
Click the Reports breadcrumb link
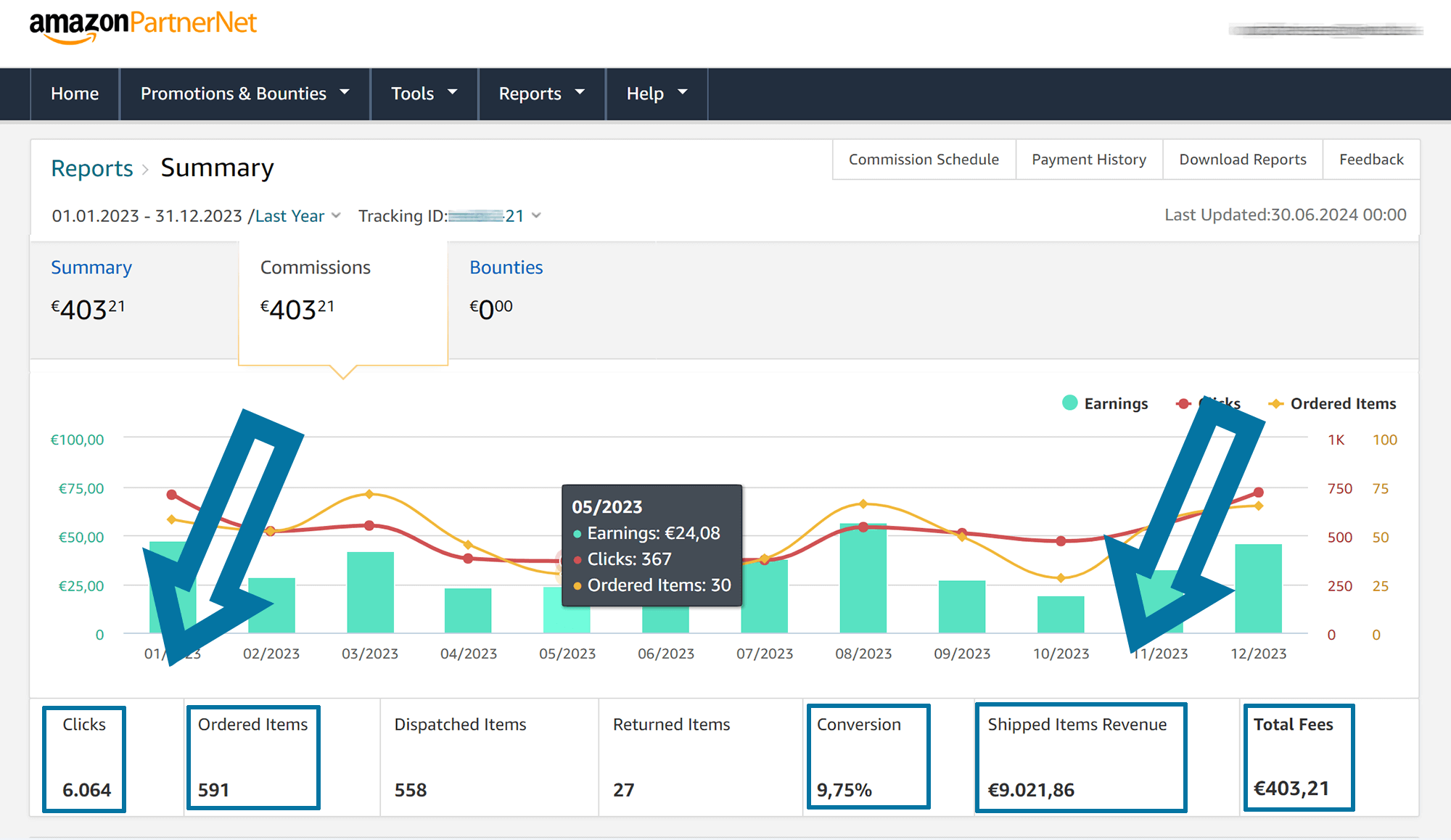pyautogui.click(x=92, y=168)
